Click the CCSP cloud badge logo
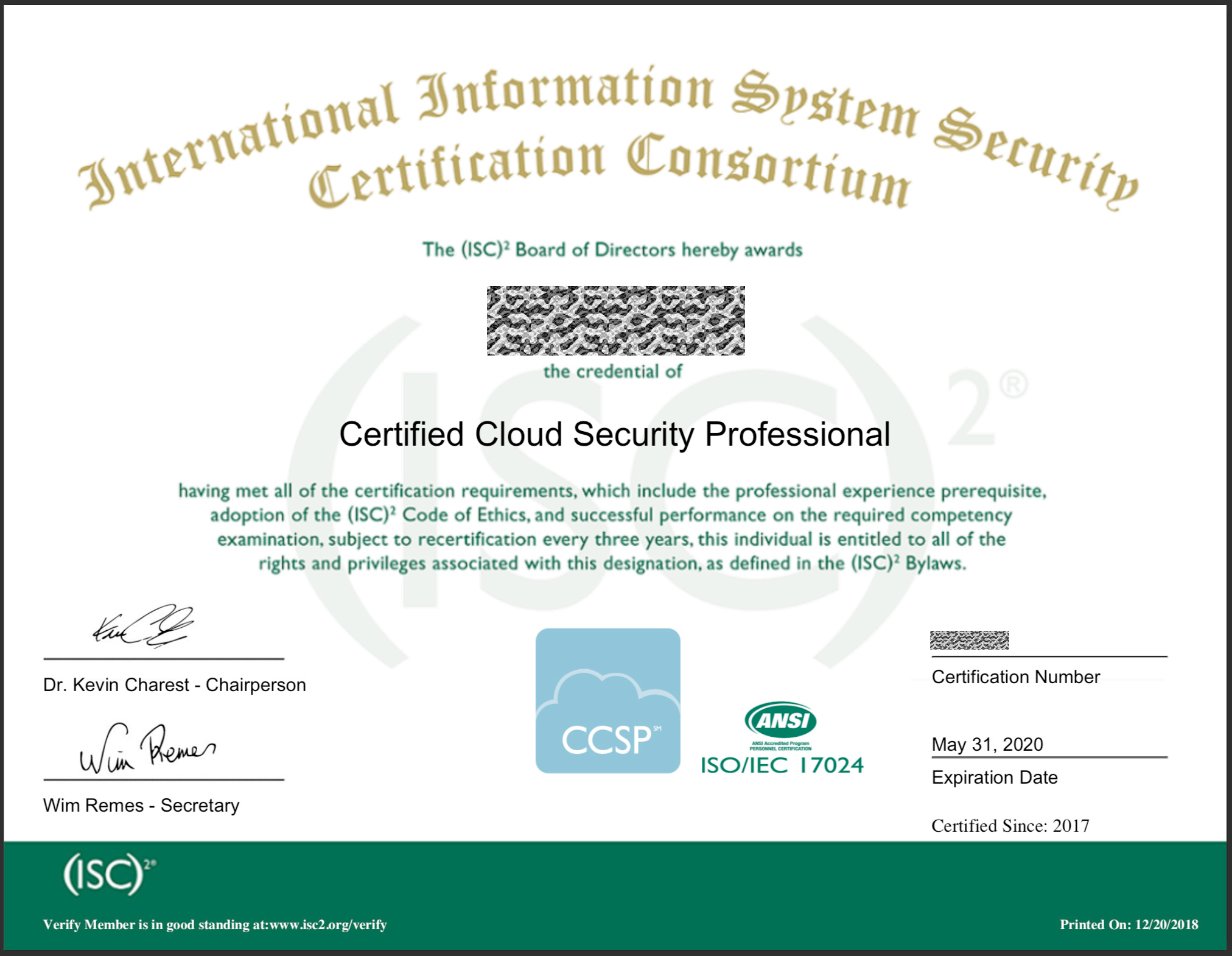This screenshot has height=956, width=1232. point(607,700)
